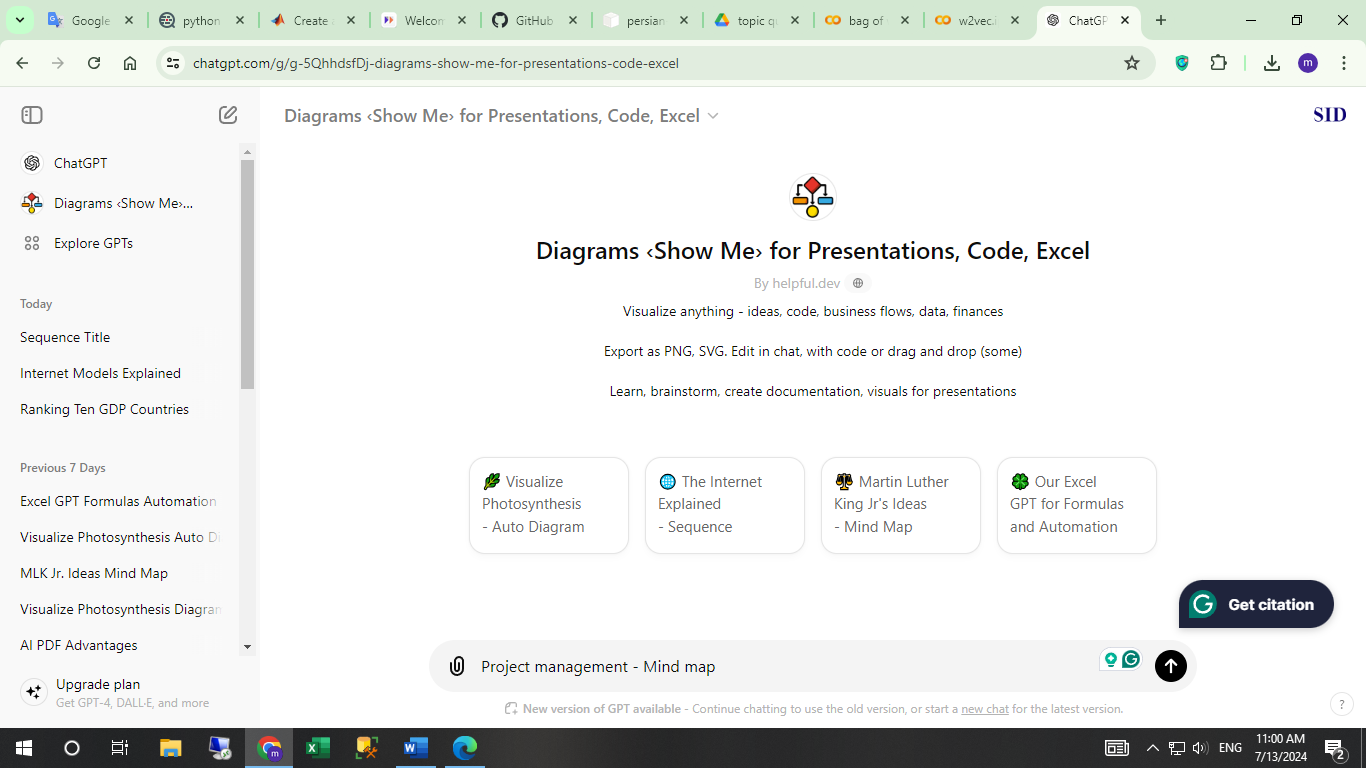Open 'Diagrams ‹Show Me›' in sidebar
This screenshot has width=1366, height=768.
[124, 203]
